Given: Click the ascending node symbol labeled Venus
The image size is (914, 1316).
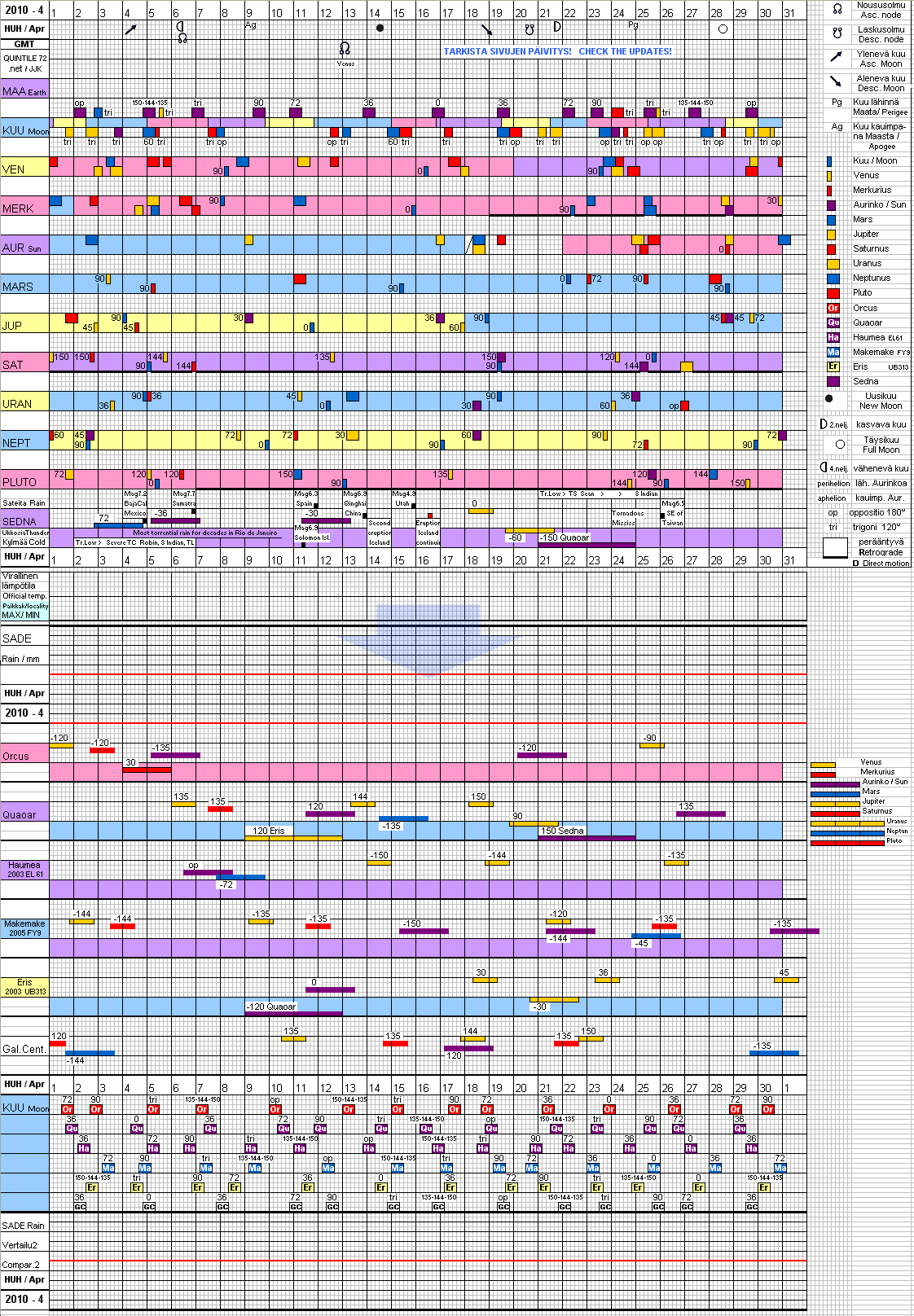Looking at the screenshot, I should 345,49.
